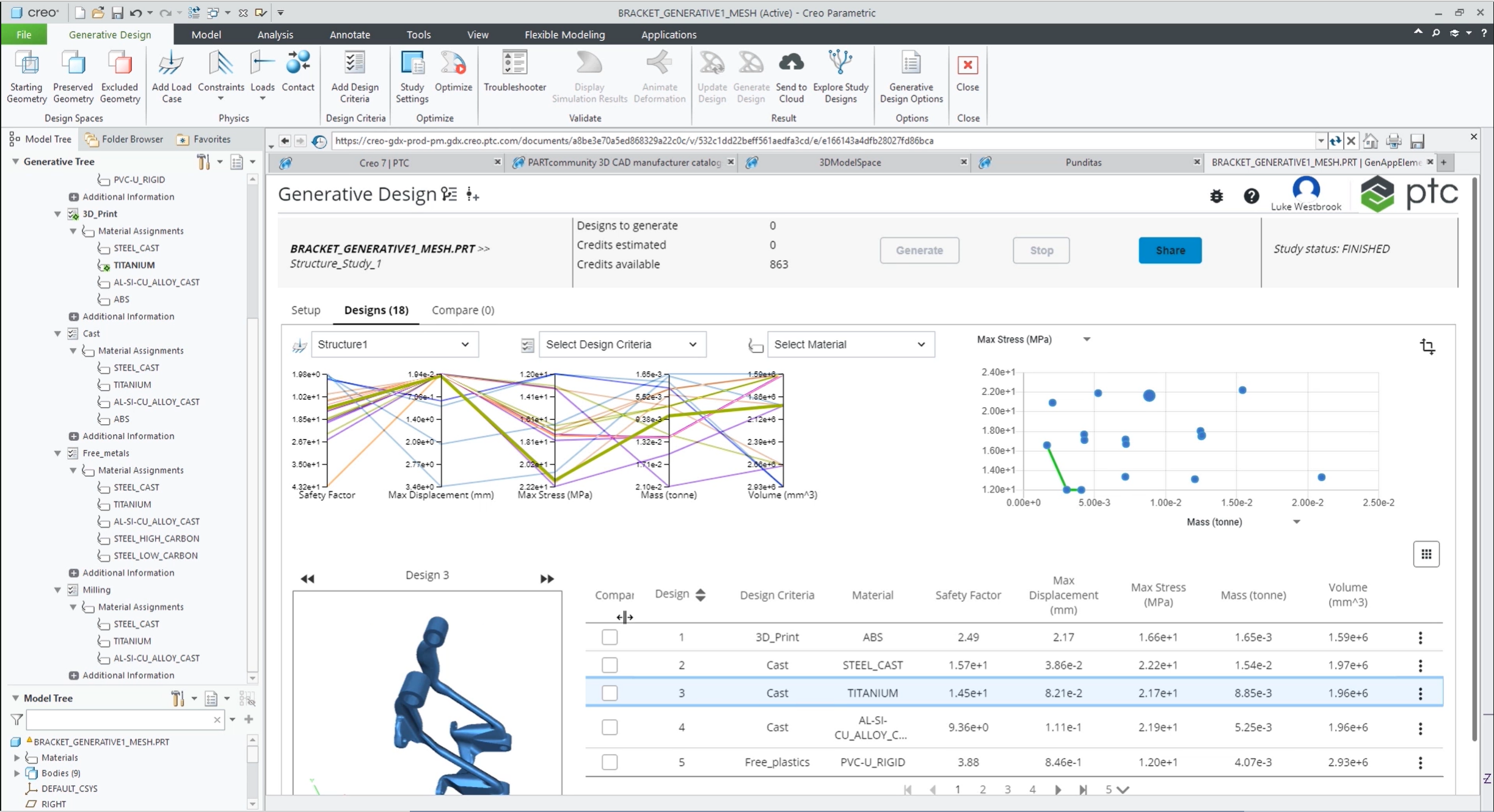Print the browser page
The height and width of the screenshot is (812, 1494).
(1393, 141)
